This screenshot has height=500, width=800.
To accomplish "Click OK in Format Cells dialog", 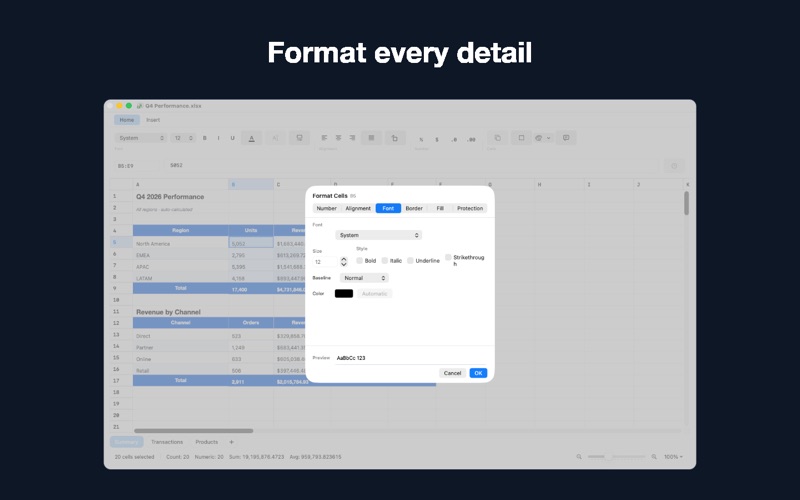I will pos(478,373).
